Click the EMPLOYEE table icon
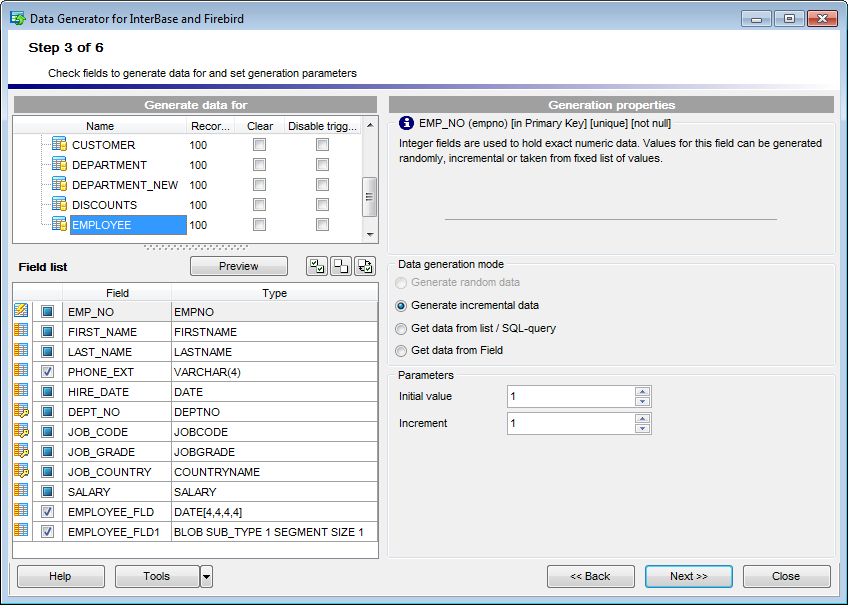This screenshot has height=605, width=848. (59, 224)
